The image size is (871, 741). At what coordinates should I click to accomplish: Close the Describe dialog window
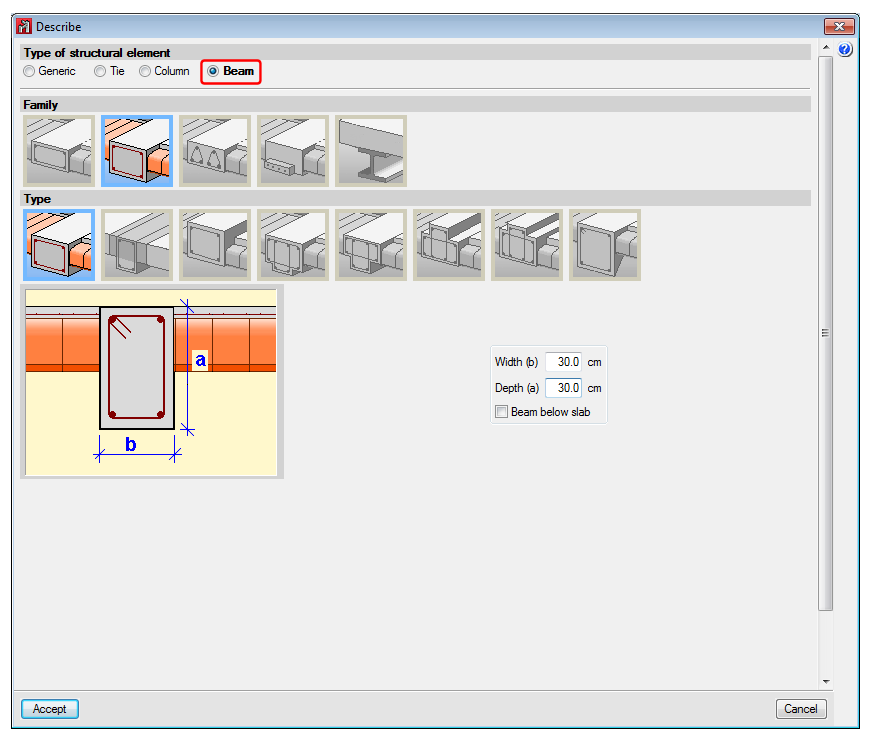(839, 26)
